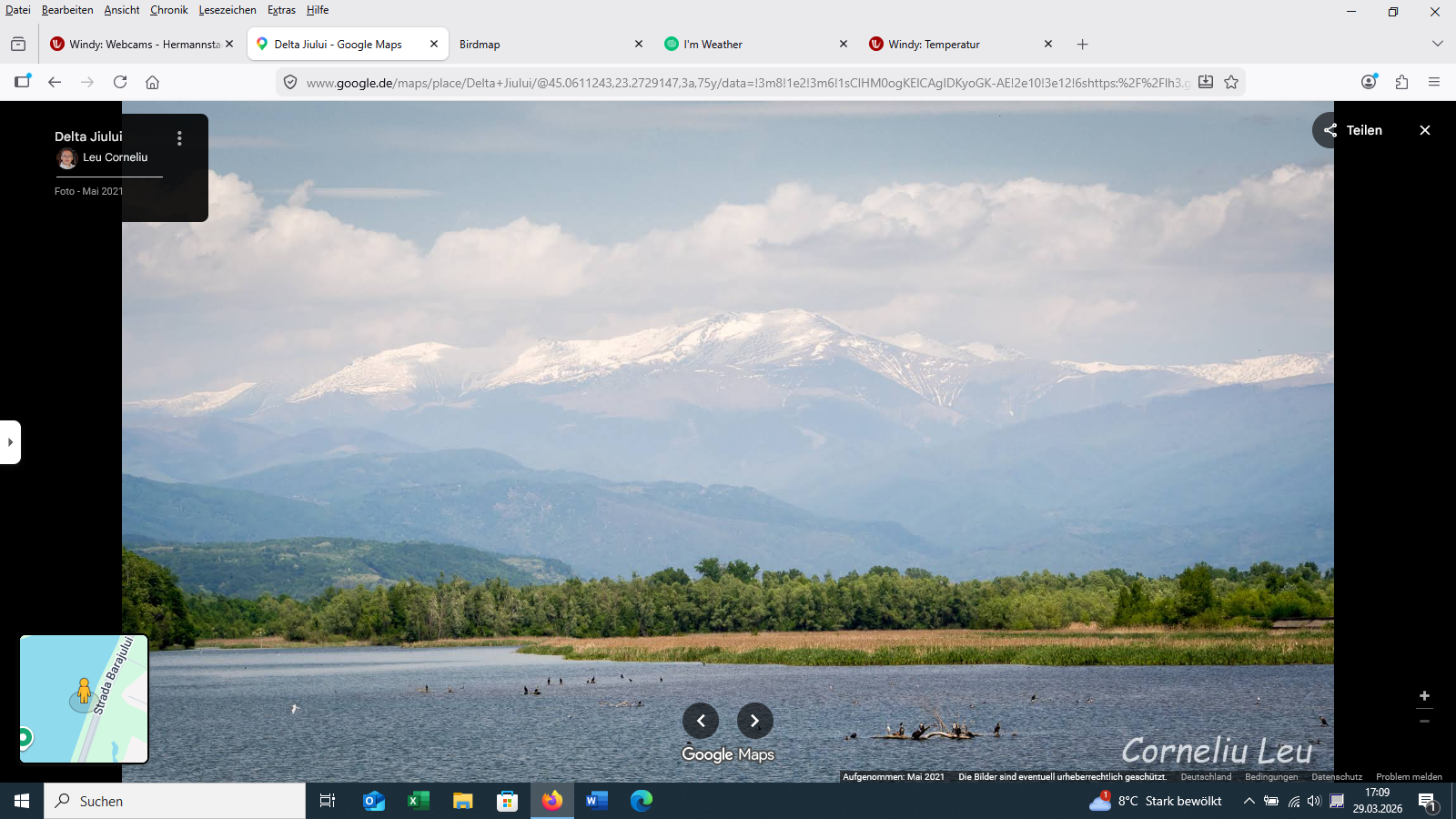Open Microsoft Edge from the taskbar

642,801
